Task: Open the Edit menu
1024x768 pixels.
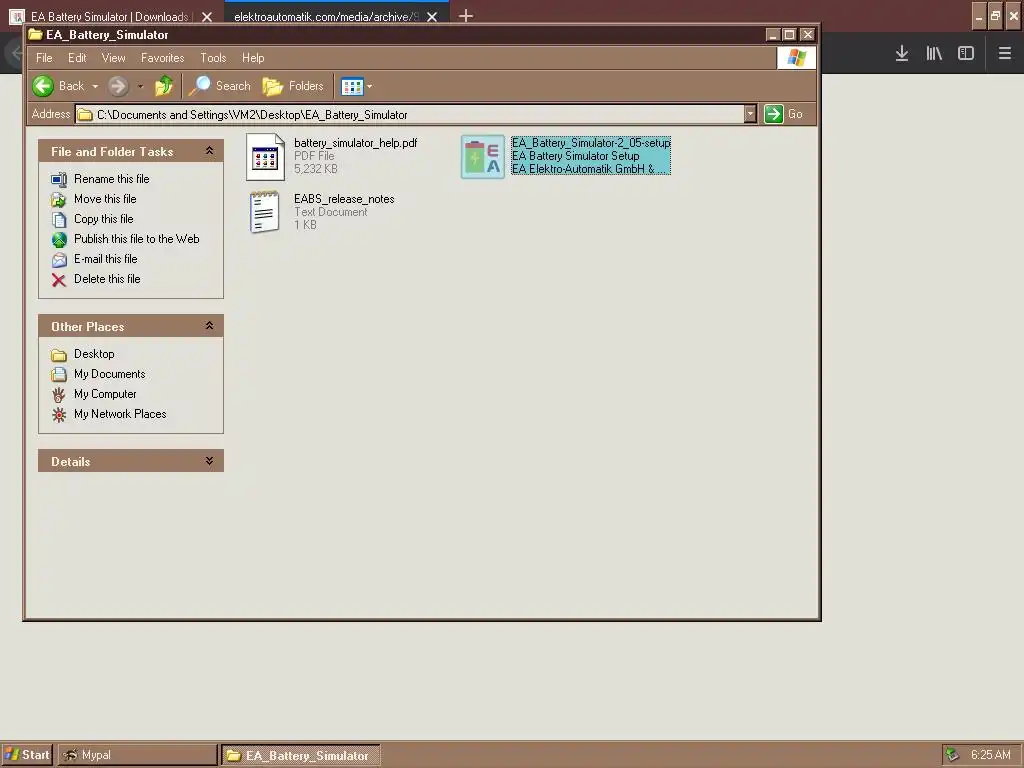Action: point(77,58)
